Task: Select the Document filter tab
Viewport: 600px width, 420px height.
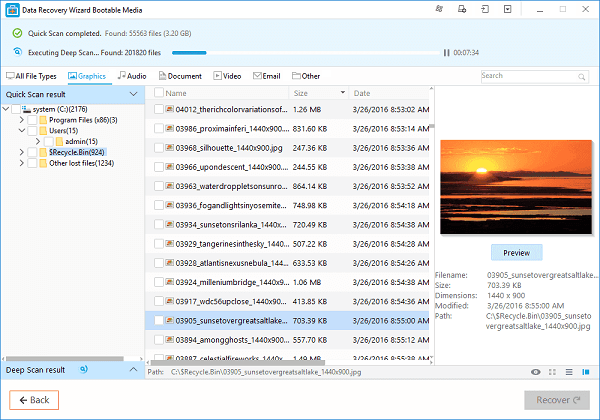Action: coord(179,76)
